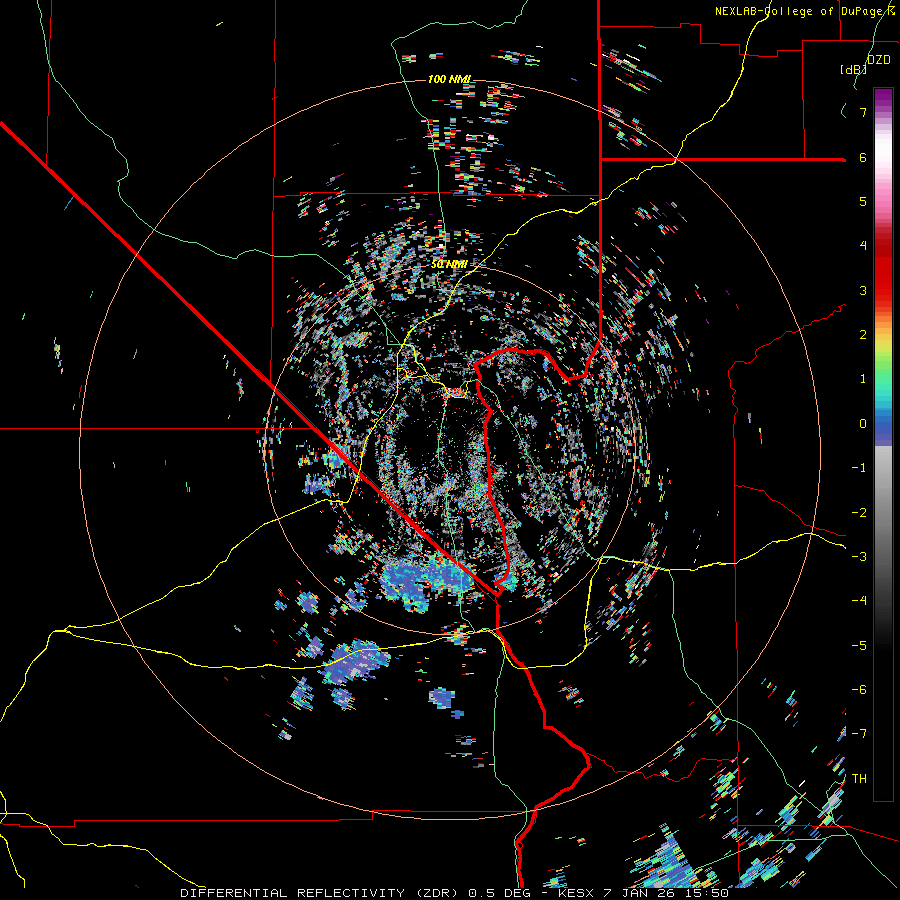Click the -4 value on the color scale
Screen dimensions: 900x900
point(859,601)
